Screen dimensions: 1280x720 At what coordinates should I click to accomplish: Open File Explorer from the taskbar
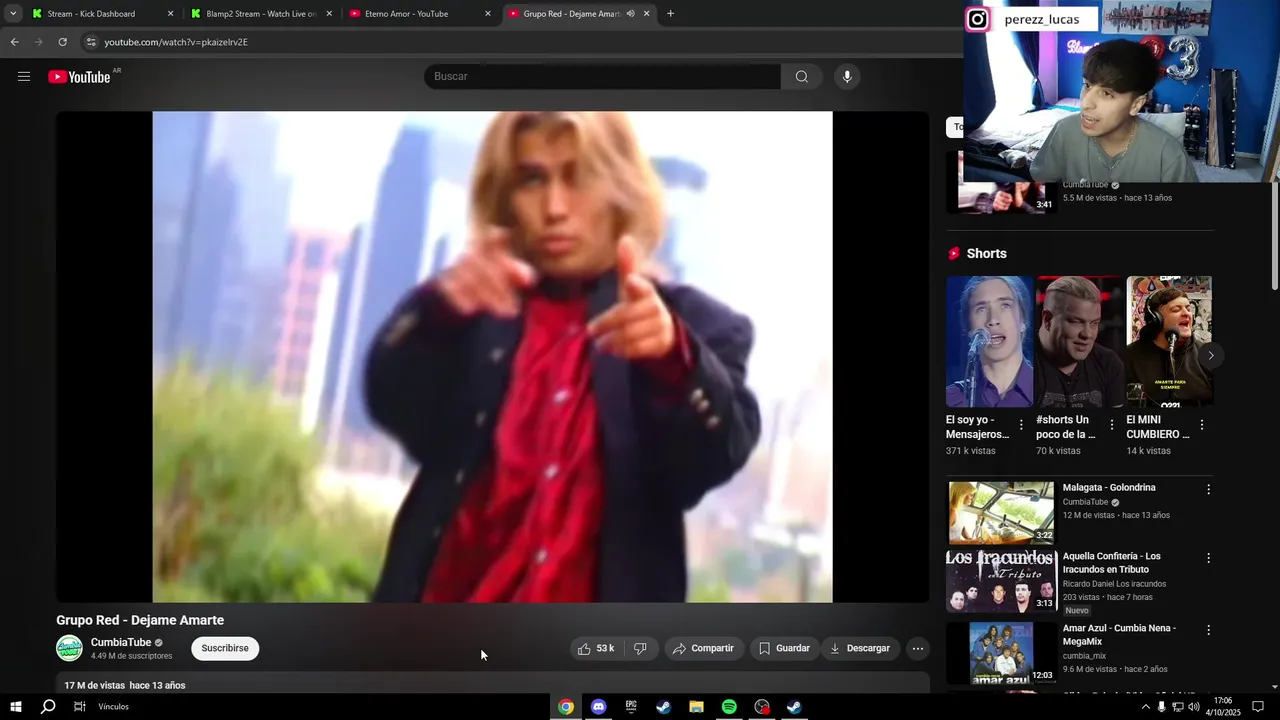click(696, 707)
